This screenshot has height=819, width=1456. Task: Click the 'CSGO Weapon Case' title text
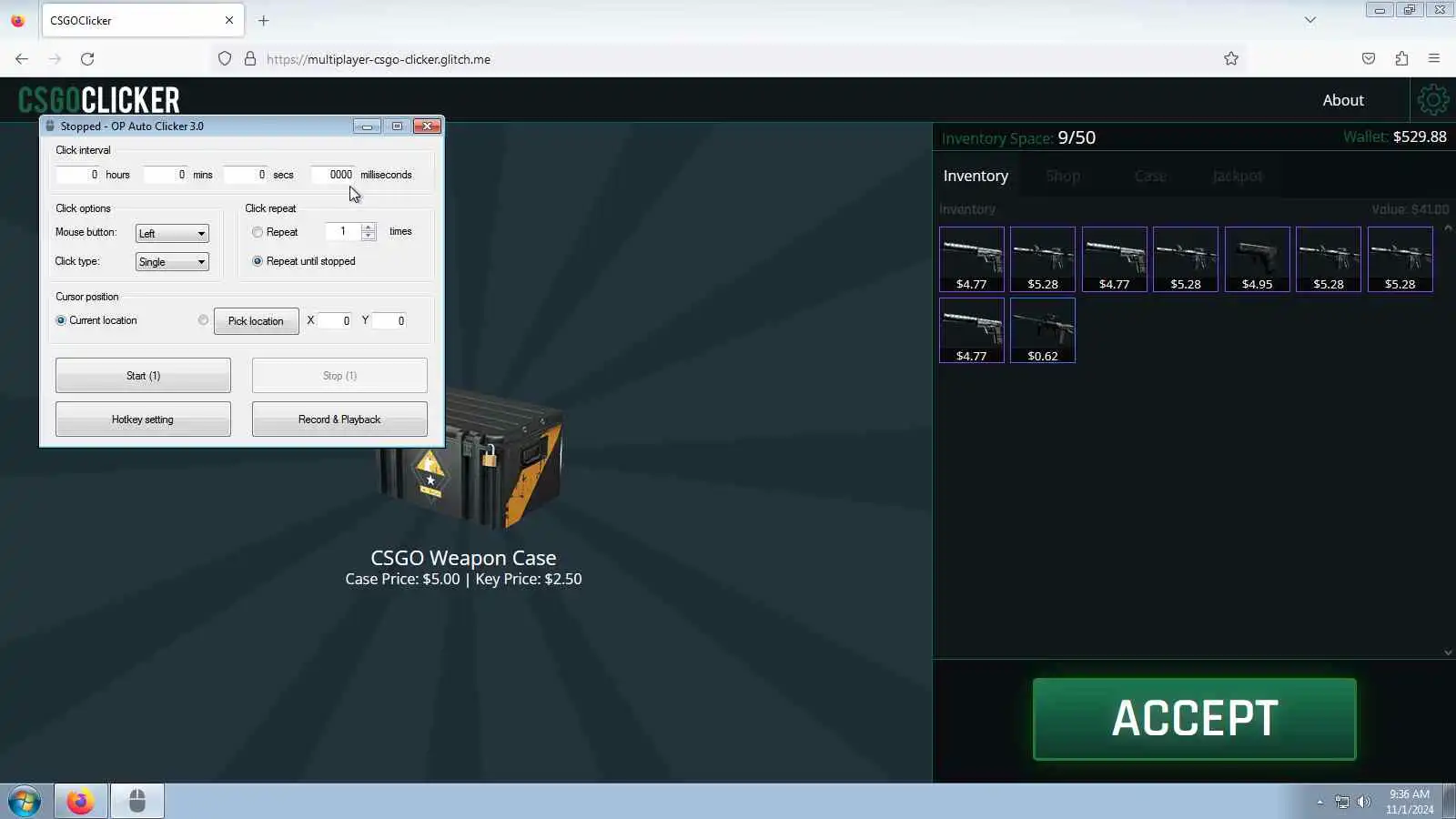463,558
